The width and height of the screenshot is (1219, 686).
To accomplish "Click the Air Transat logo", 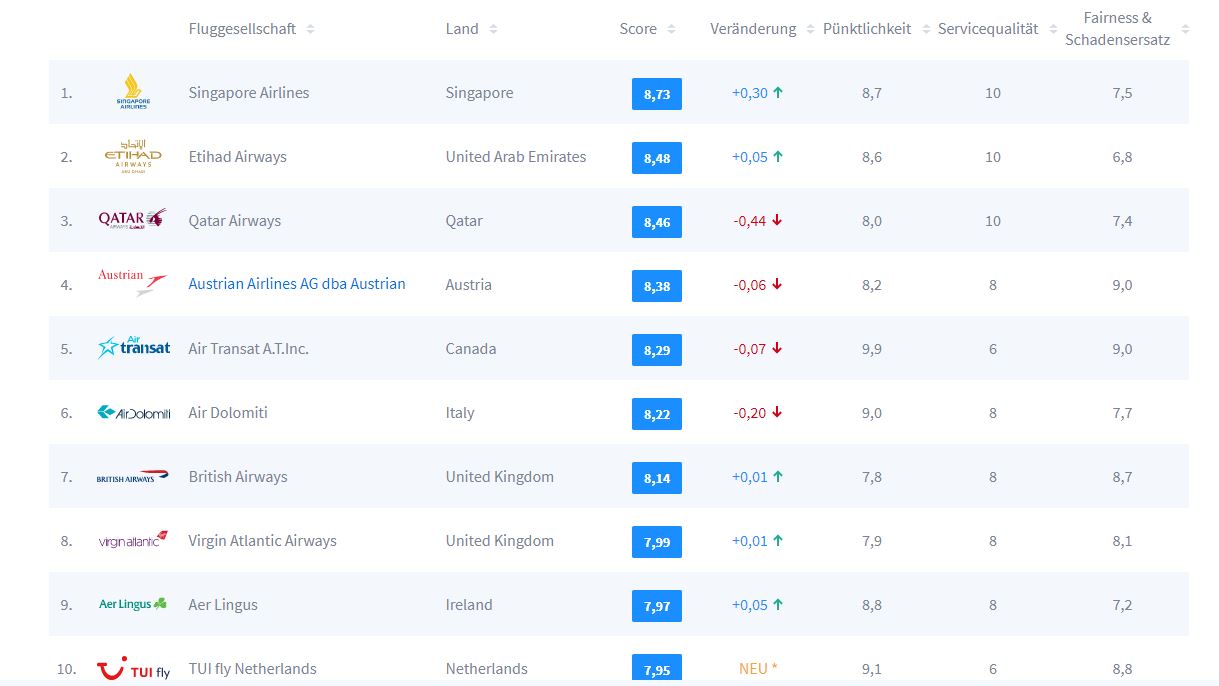I will coord(134,347).
